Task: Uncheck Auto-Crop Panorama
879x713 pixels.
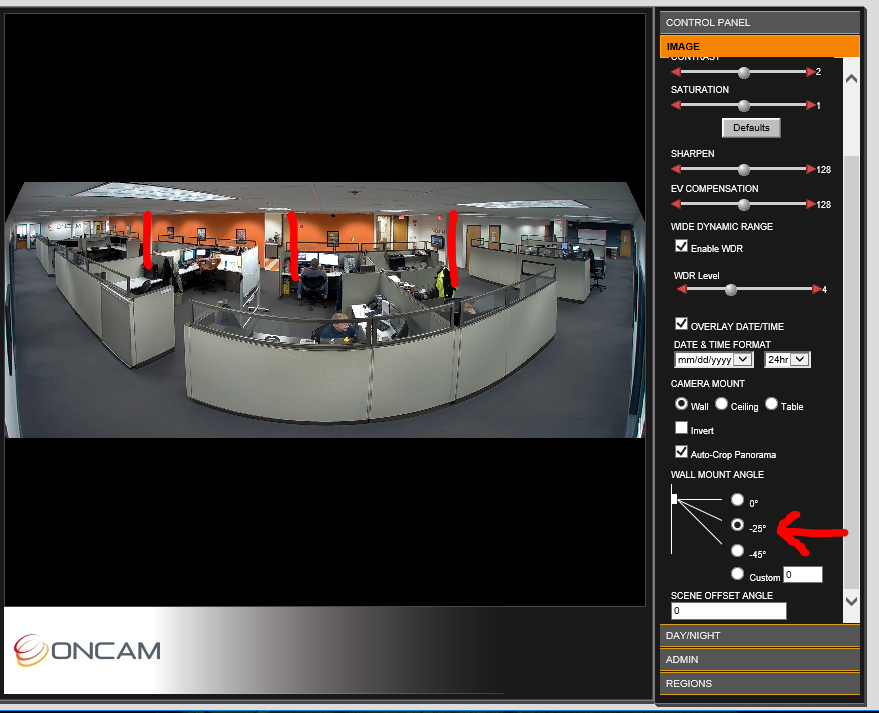Action: (681, 452)
